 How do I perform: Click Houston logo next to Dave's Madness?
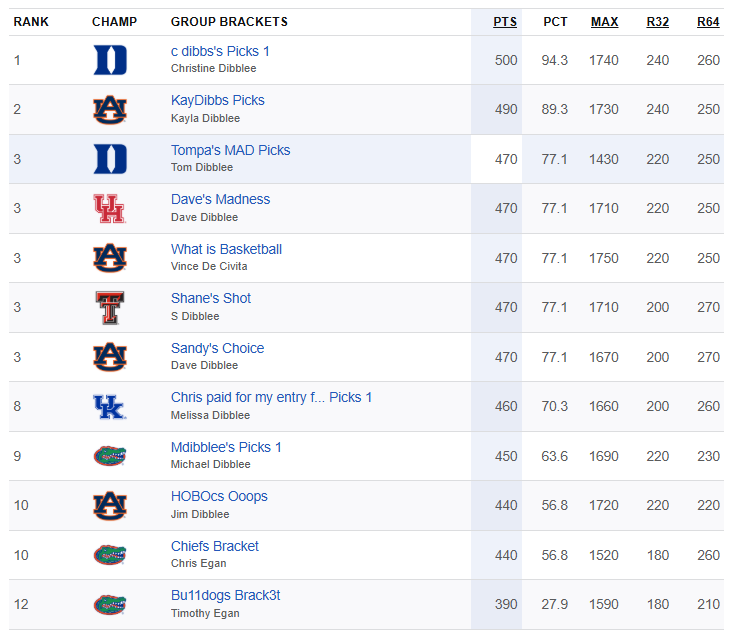110,208
